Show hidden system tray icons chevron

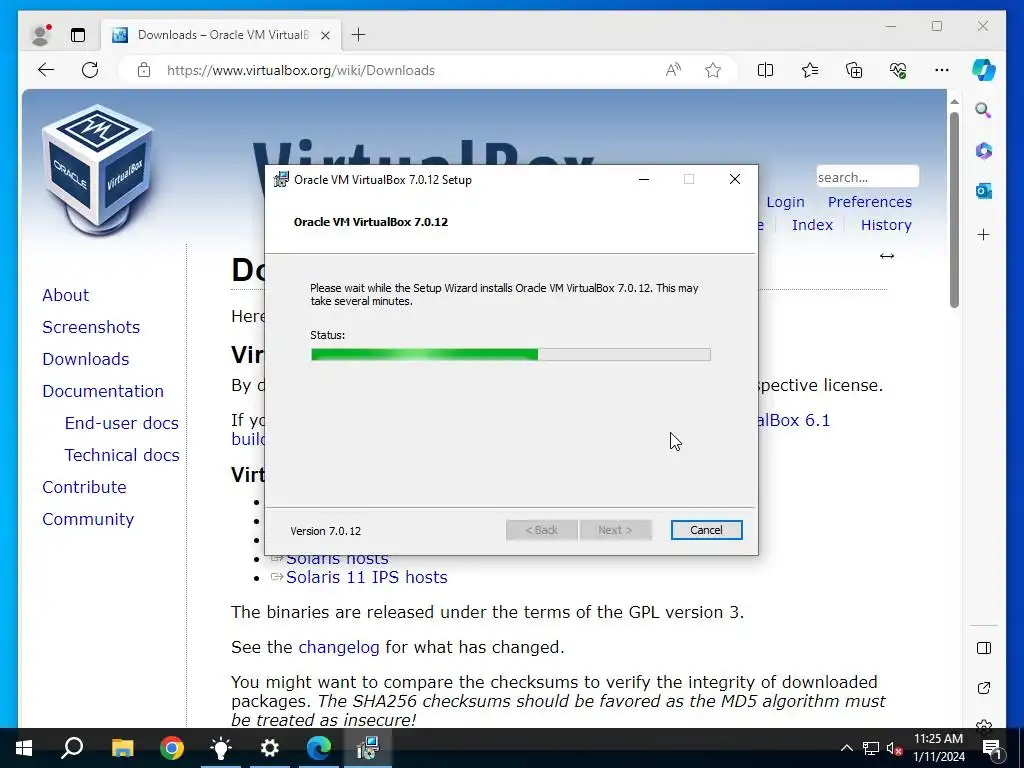point(846,748)
